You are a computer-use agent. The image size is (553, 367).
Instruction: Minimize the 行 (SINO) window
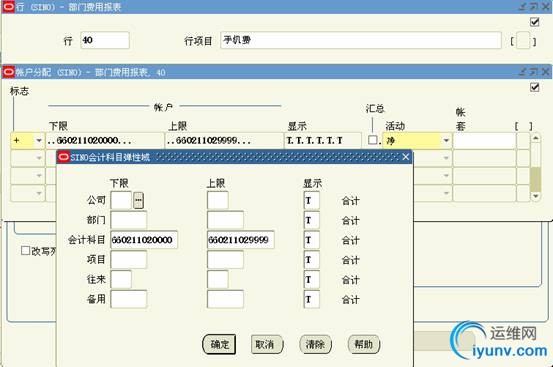523,7
